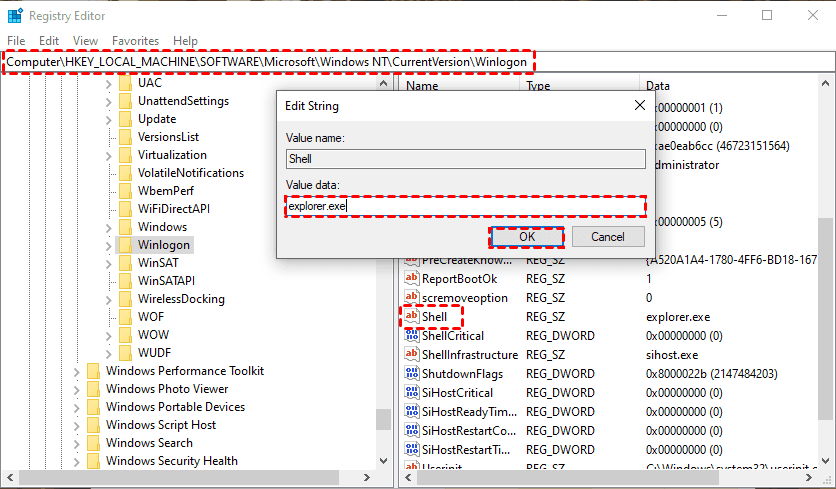The image size is (836, 489).
Task: Expand Windows Performance Toolkit key
Action: point(77,372)
